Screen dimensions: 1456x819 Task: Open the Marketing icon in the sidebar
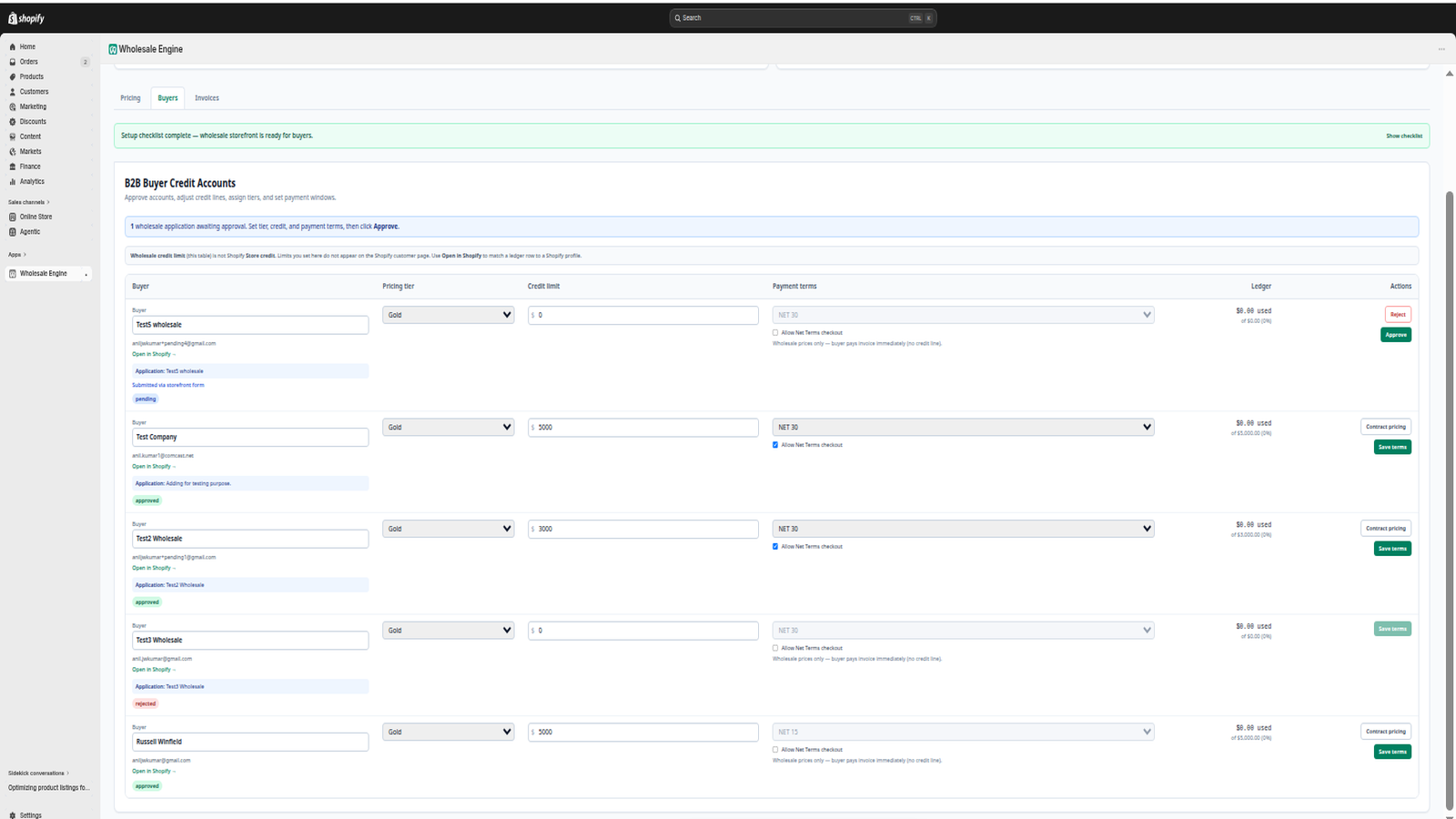[x=13, y=106]
